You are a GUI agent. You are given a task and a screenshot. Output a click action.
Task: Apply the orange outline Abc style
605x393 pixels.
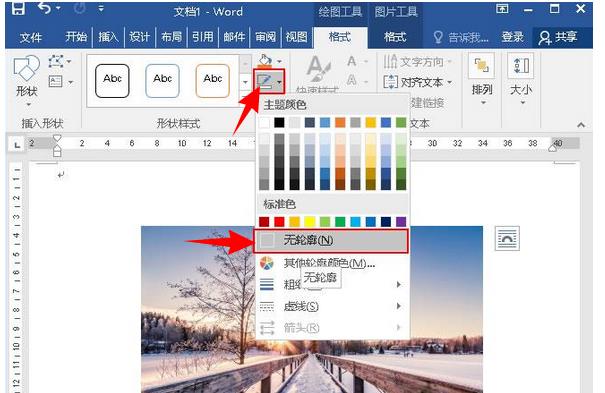213,81
